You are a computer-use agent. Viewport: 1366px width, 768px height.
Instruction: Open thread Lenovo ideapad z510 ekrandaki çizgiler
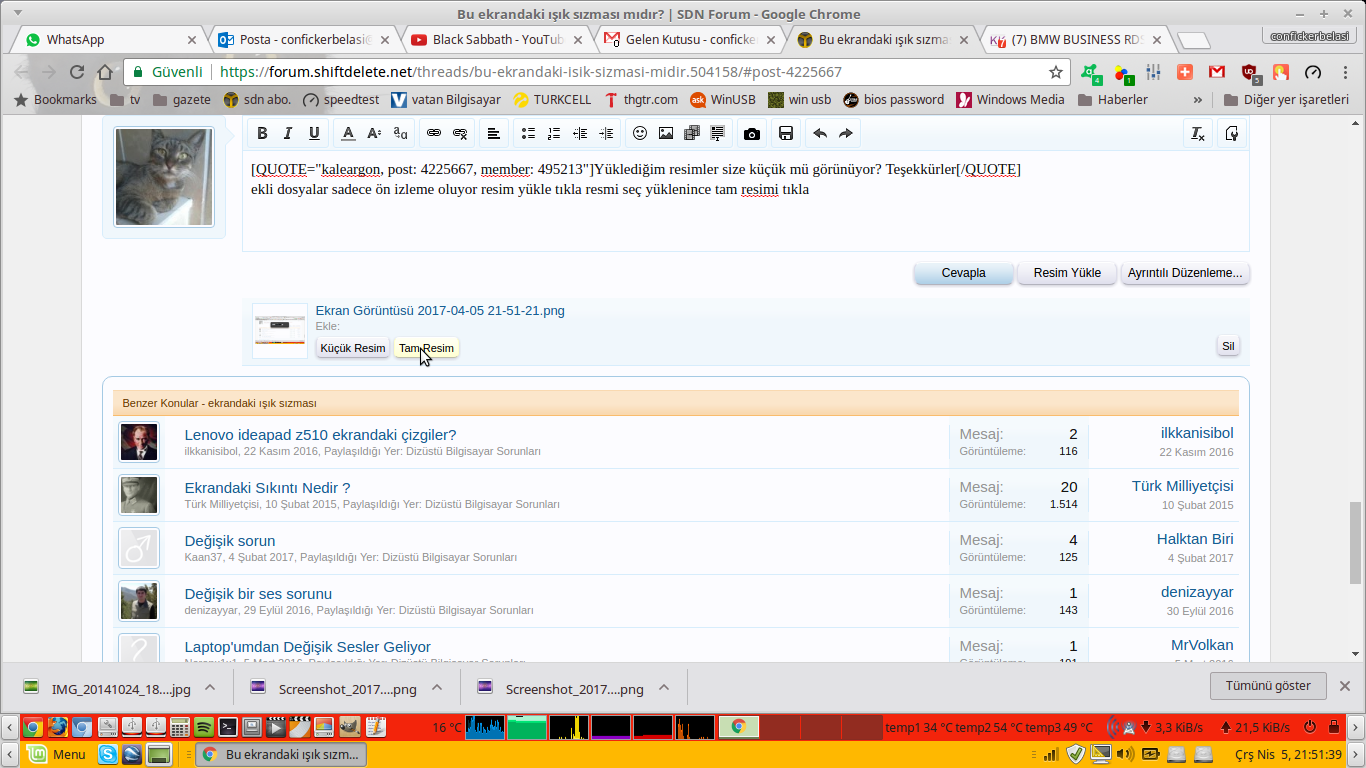[320, 435]
